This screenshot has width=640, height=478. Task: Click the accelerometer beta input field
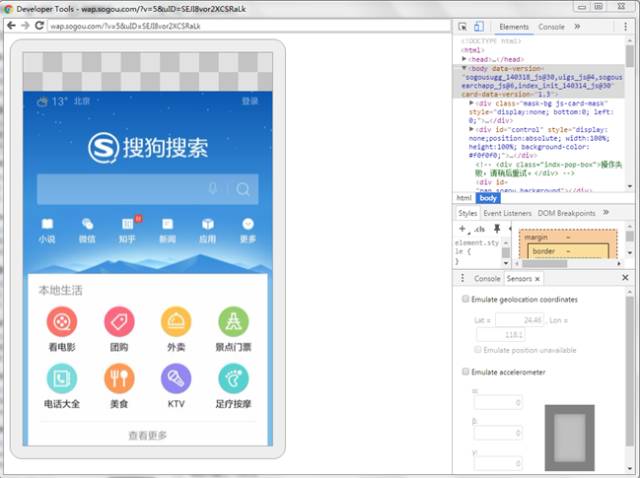pos(498,433)
